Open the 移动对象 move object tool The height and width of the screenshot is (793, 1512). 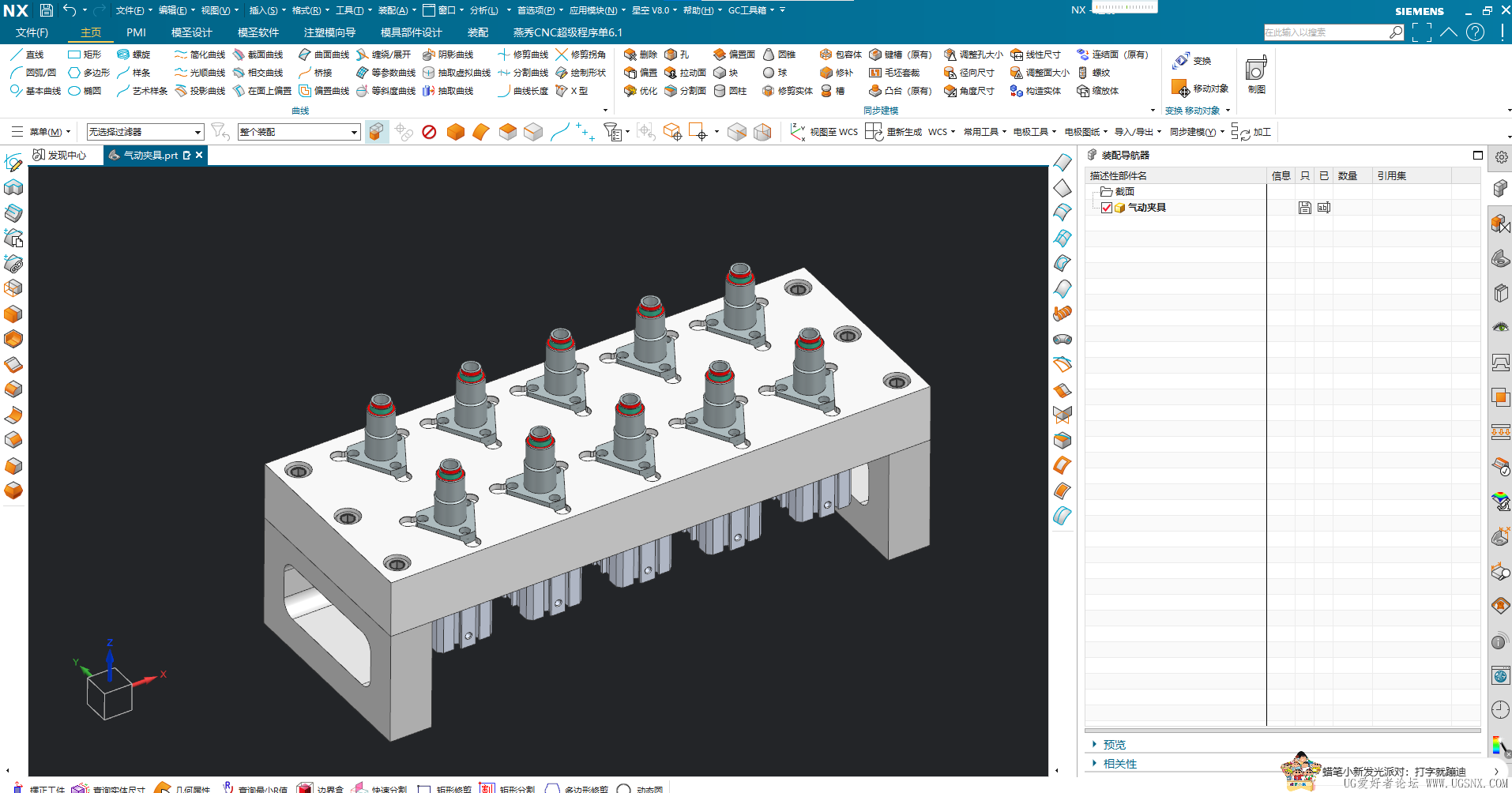click(1200, 88)
